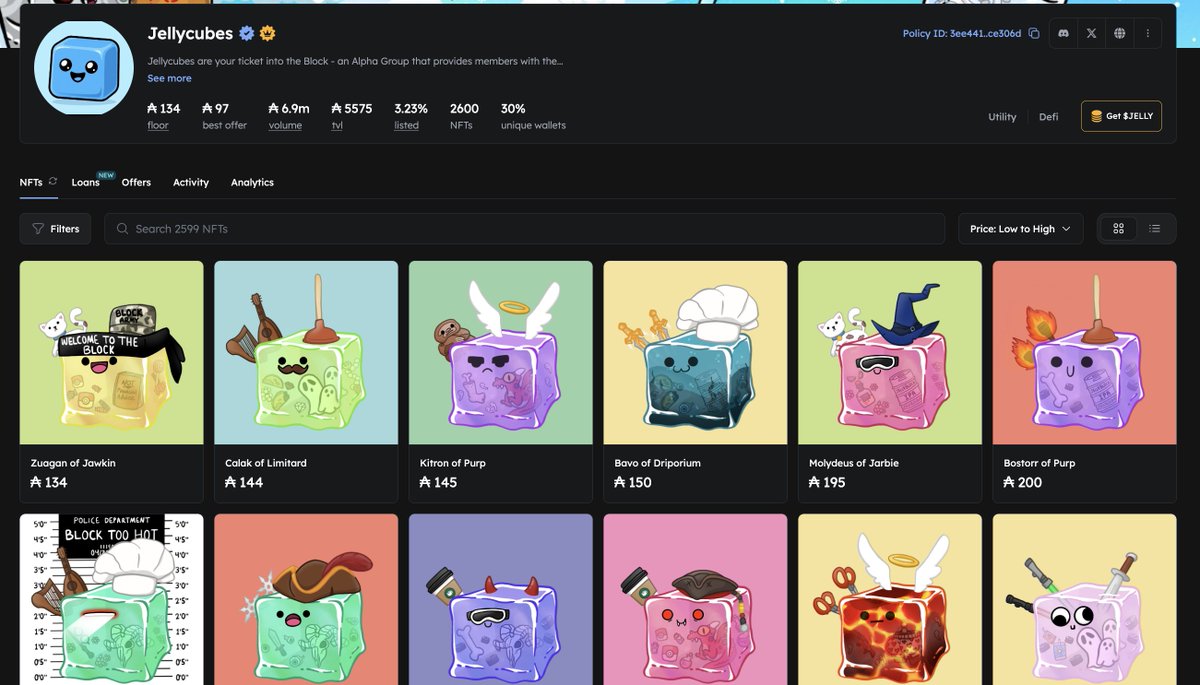The image size is (1200, 685).
Task: Open the Bavo of Driporium NFT image
Action: pos(695,353)
